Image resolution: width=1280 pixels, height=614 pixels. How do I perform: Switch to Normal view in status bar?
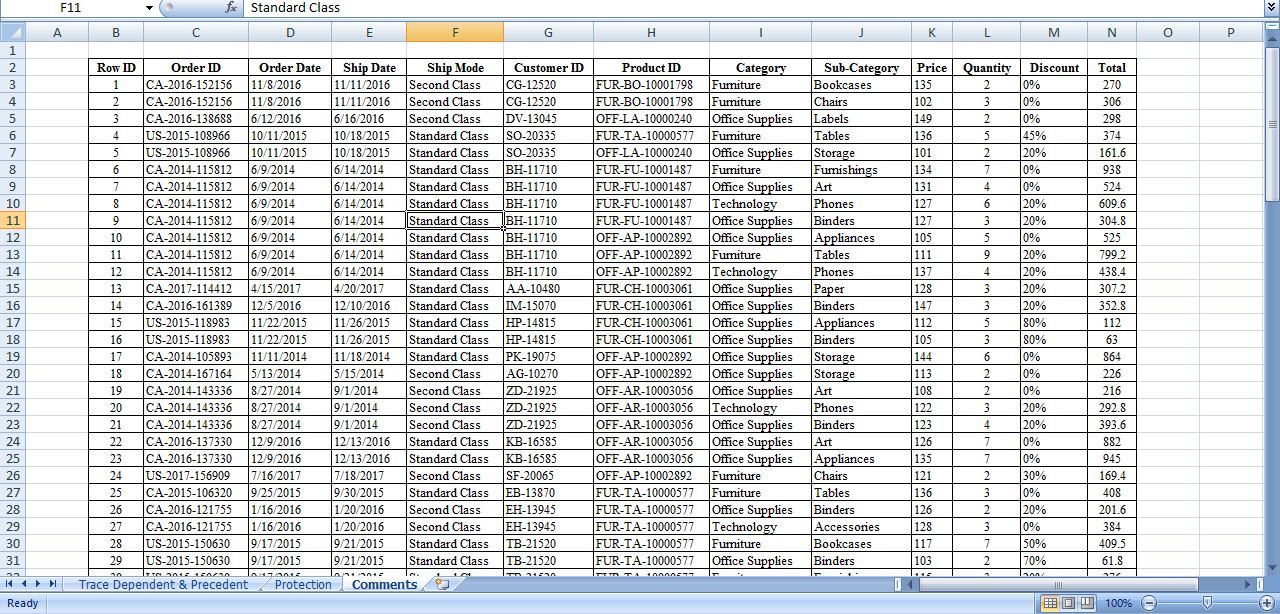[1050, 603]
